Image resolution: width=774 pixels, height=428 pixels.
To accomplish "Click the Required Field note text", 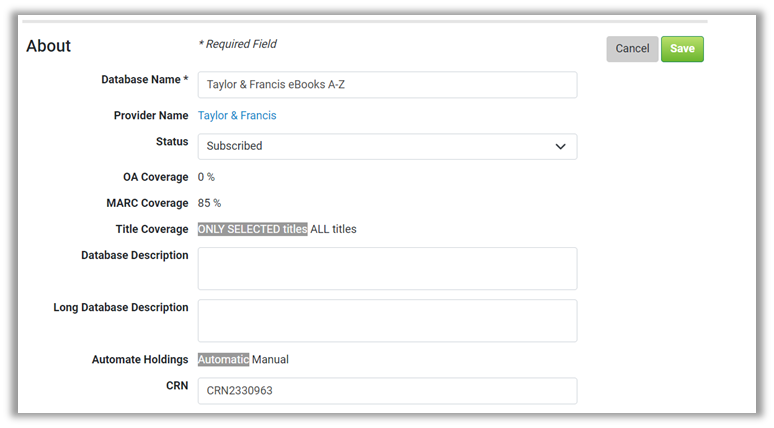I will click(237, 44).
